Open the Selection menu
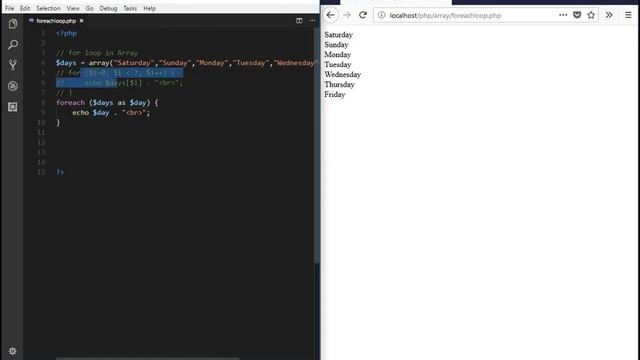Viewport: 640px width, 360px height. pyautogui.click(x=48, y=8)
